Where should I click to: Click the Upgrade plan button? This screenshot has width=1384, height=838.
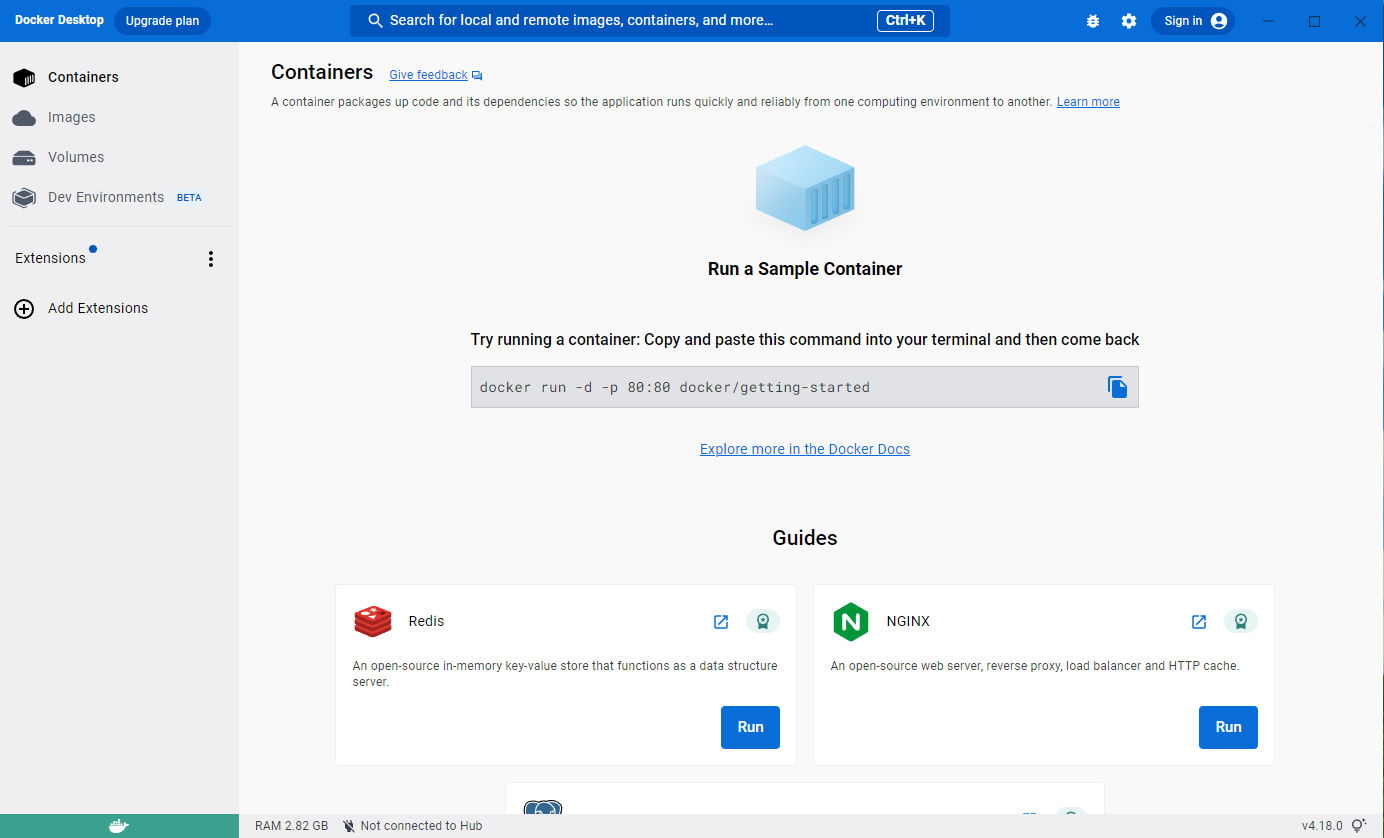click(x=162, y=21)
